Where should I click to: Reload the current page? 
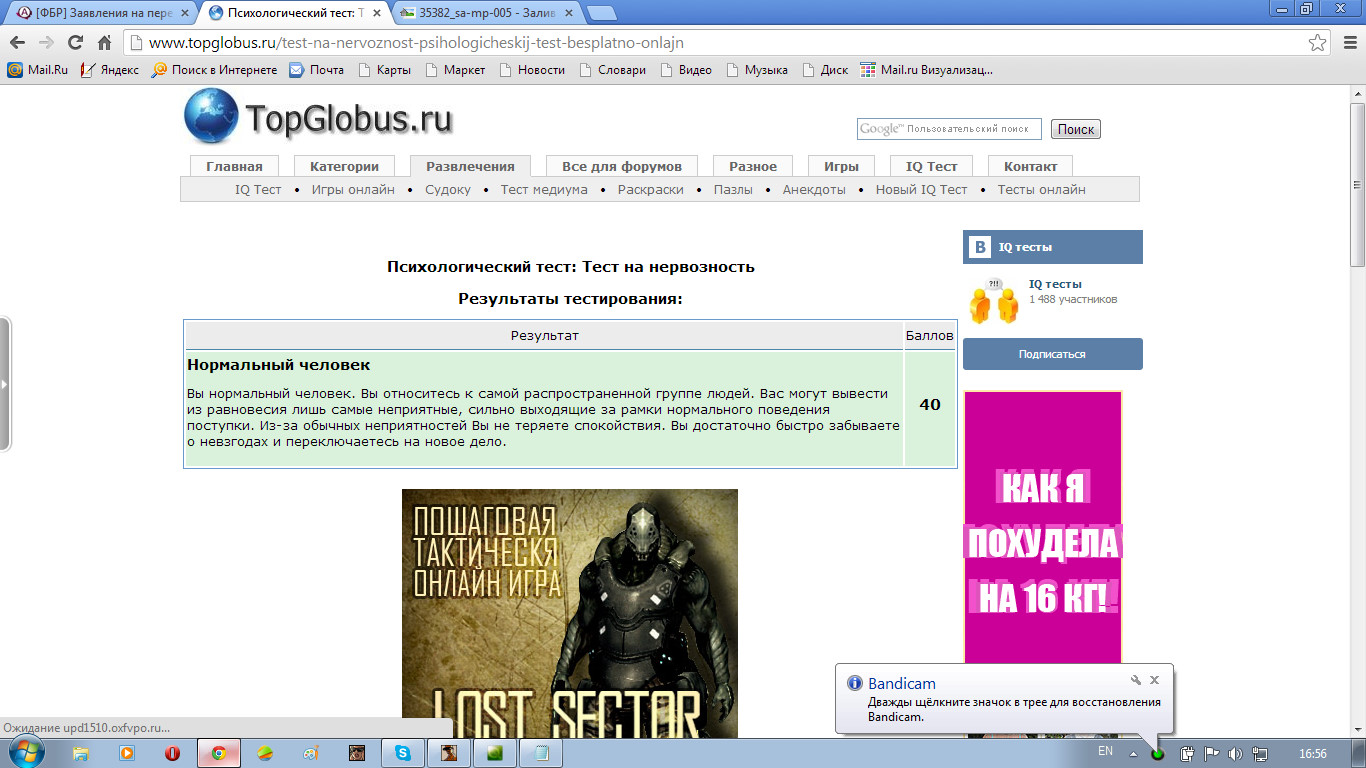pyautogui.click(x=75, y=43)
